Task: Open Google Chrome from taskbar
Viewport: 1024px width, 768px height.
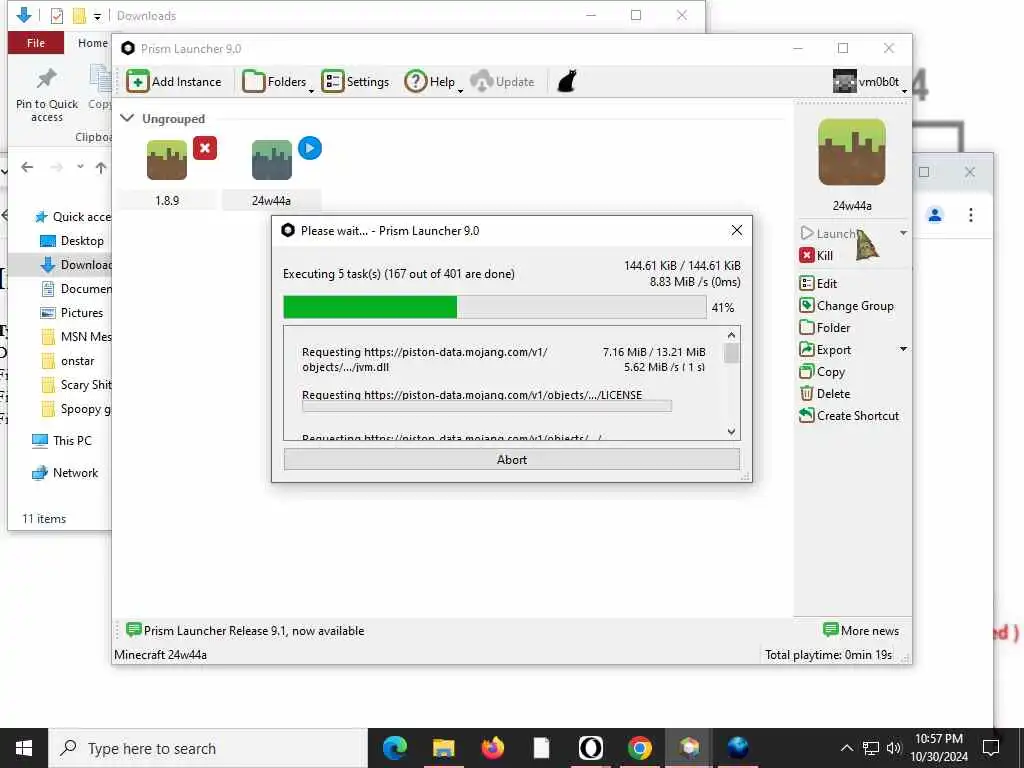Action: tap(639, 748)
